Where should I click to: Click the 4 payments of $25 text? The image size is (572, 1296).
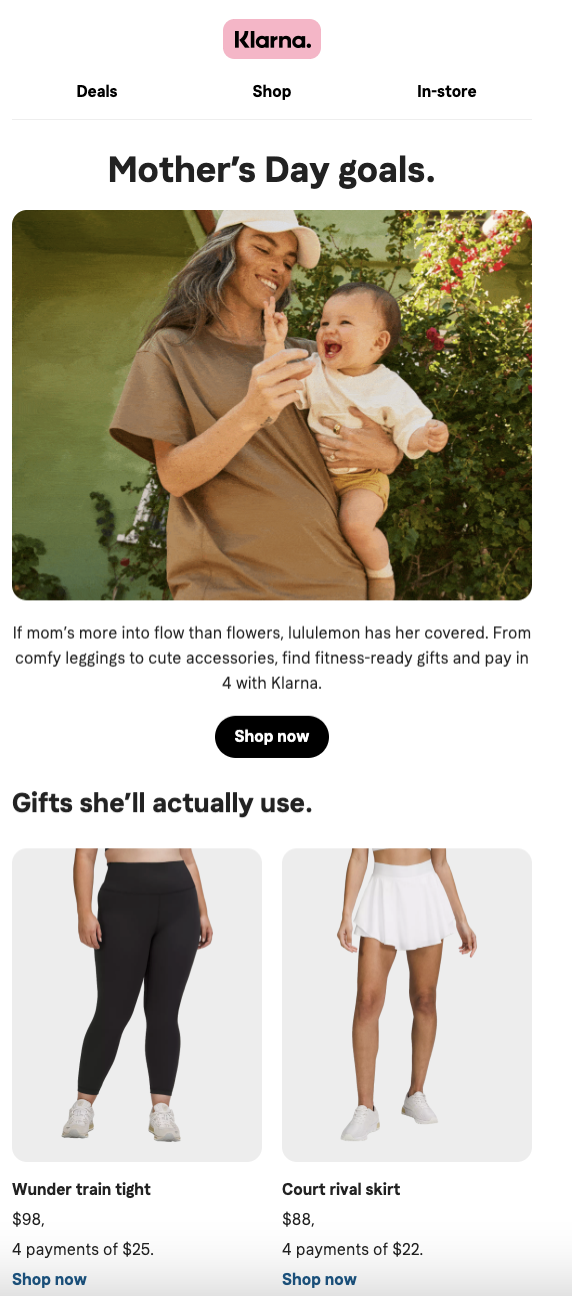pos(83,1249)
